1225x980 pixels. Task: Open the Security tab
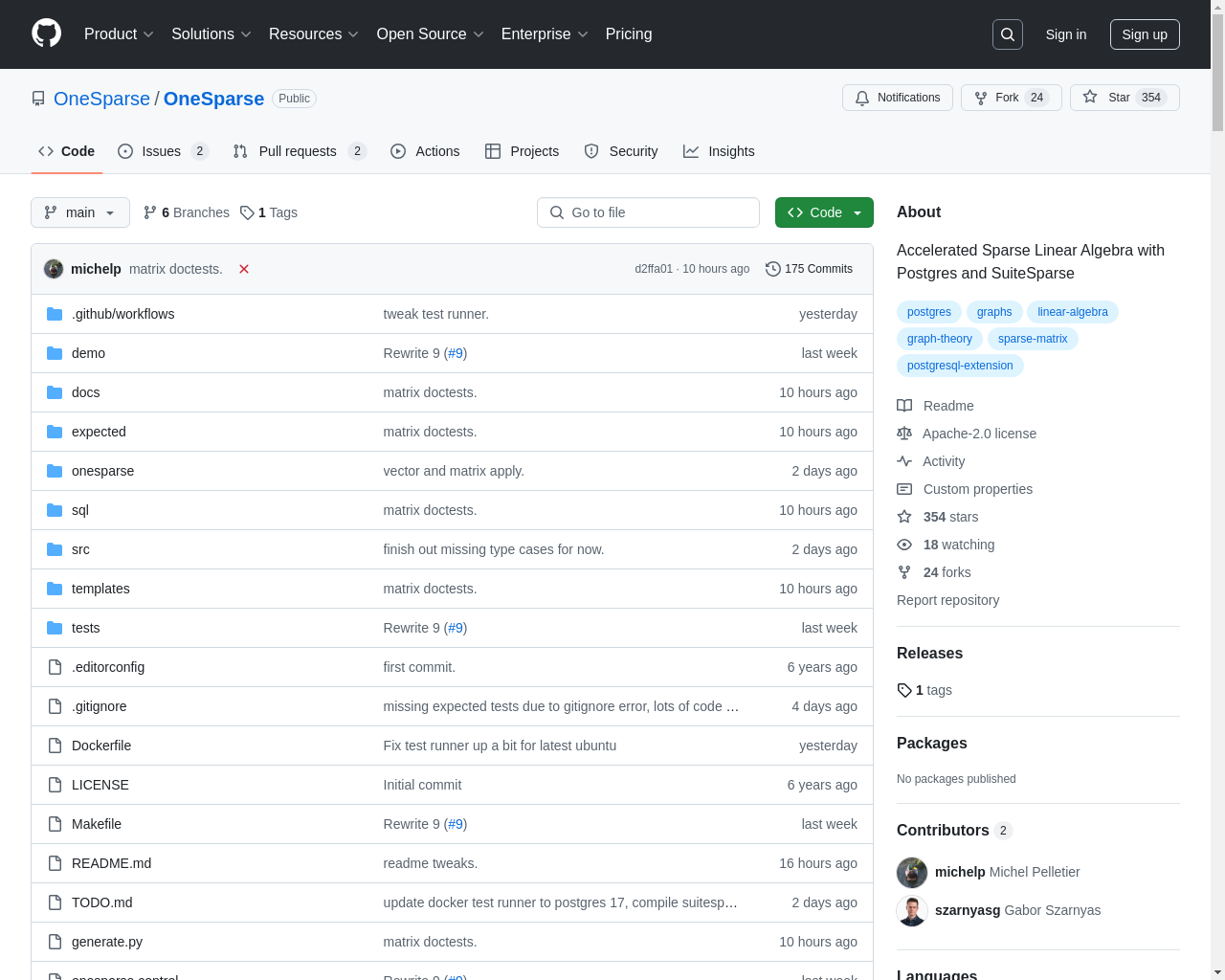pyautogui.click(x=621, y=151)
